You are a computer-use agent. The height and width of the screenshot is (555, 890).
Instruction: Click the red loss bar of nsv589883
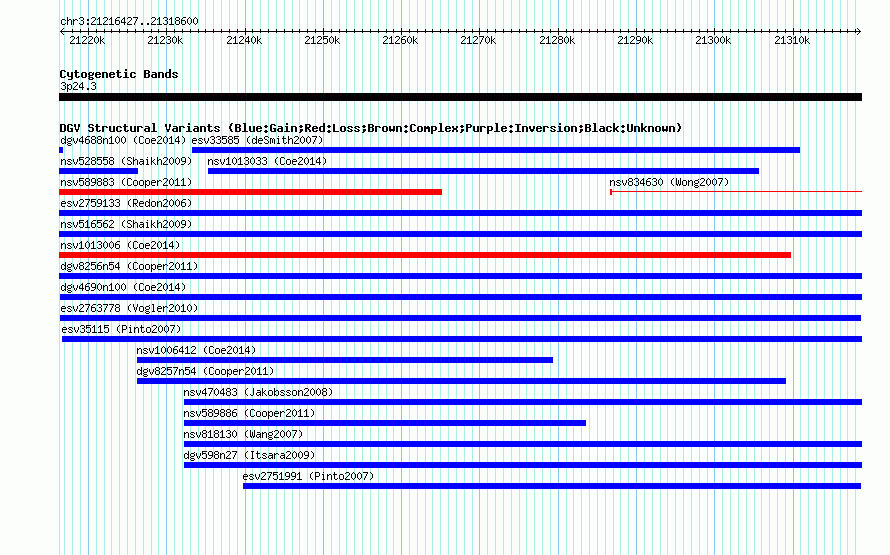(x=250, y=192)
